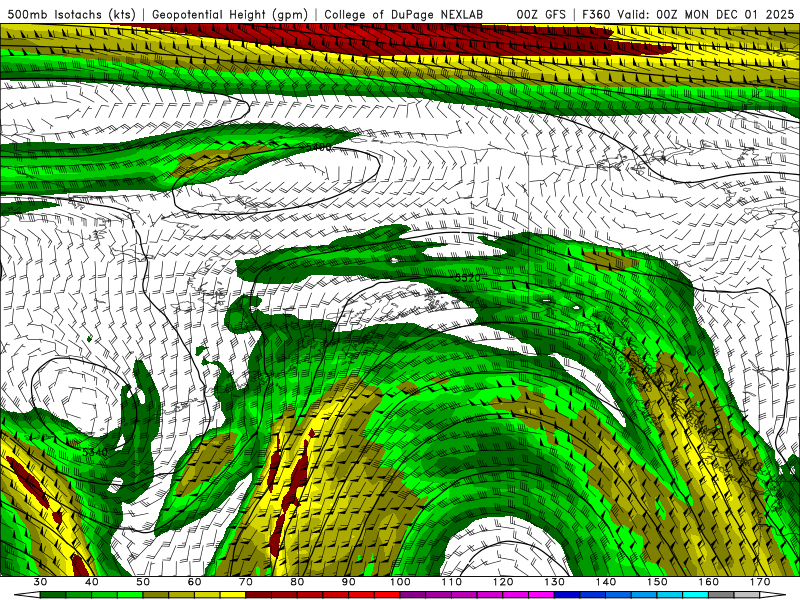Click the 170 value on the color scale

coord(760,582)
